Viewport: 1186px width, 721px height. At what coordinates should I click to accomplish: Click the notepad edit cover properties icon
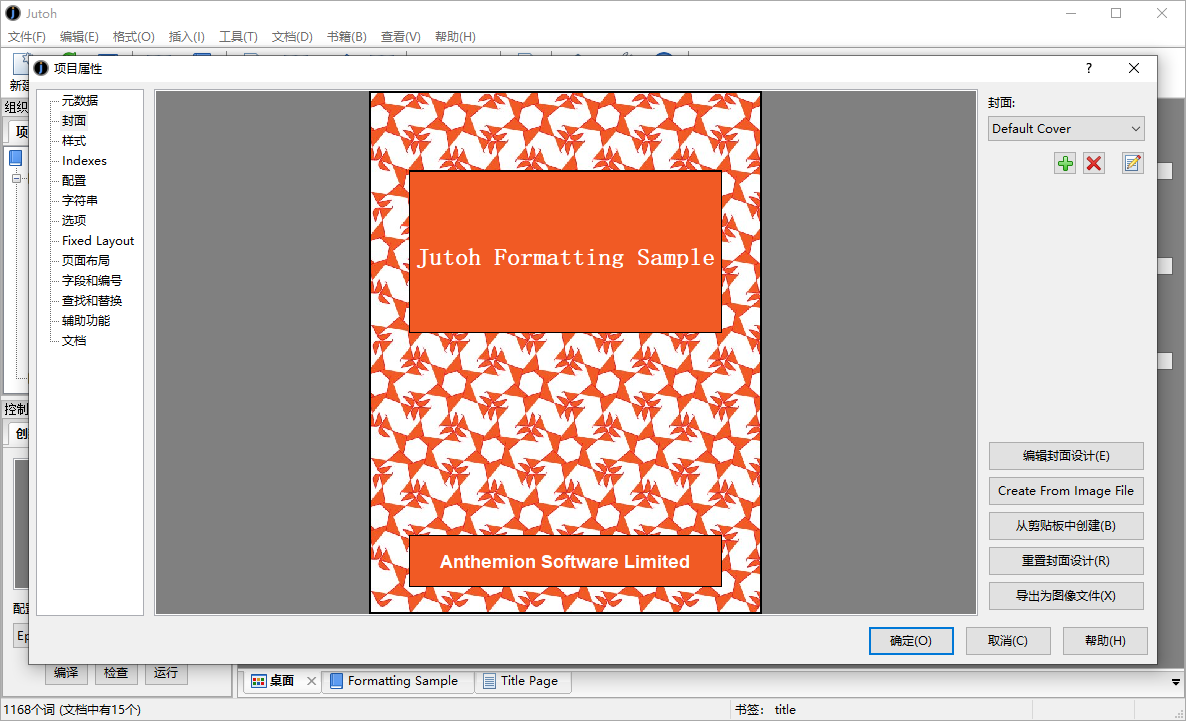[x=1132, y=163]
